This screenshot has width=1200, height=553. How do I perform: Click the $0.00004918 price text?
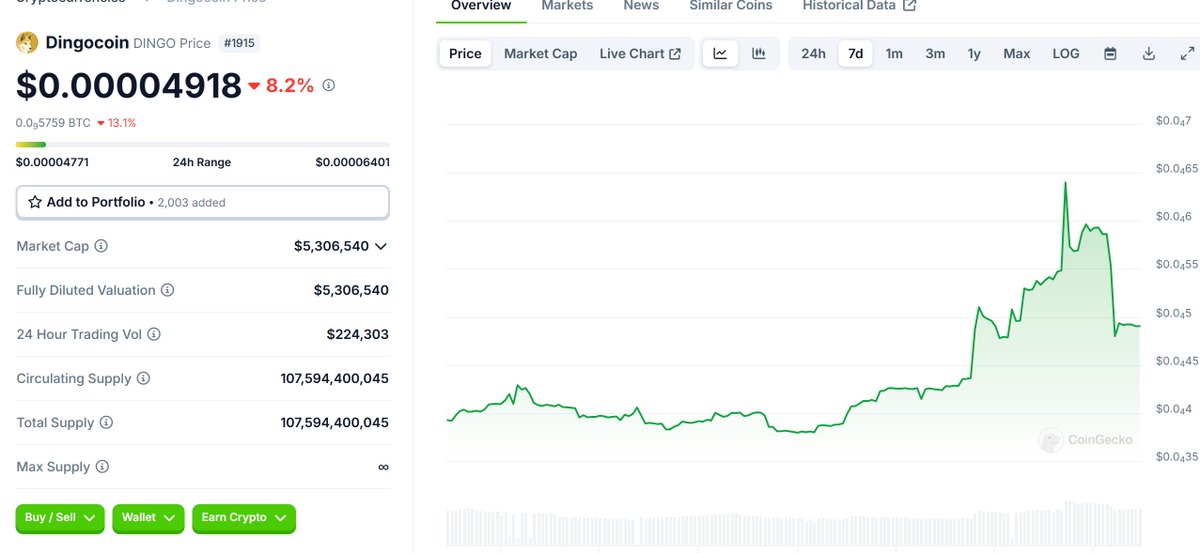tap(129, 86)
